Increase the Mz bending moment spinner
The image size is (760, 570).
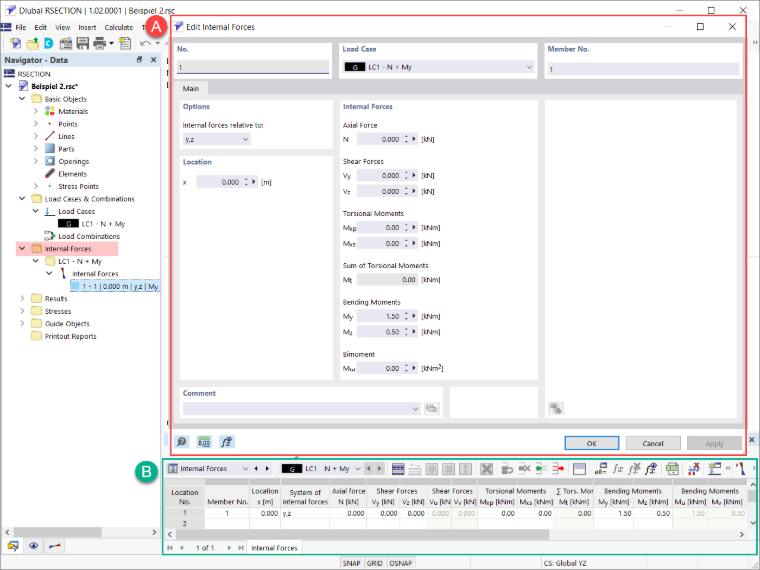[407, 329]
